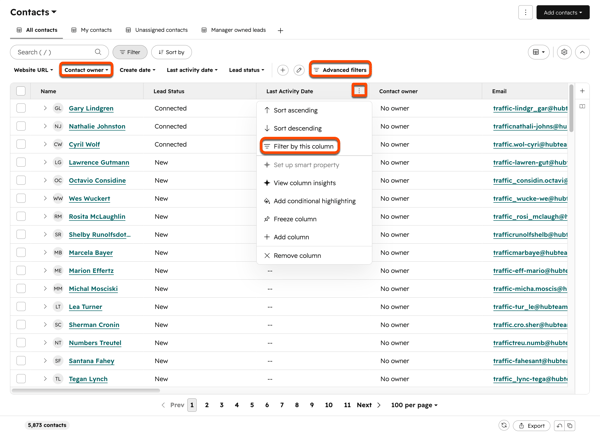Check the box for Nathalie Johnston
The image size is (600, 433).
tap(21, 126)
